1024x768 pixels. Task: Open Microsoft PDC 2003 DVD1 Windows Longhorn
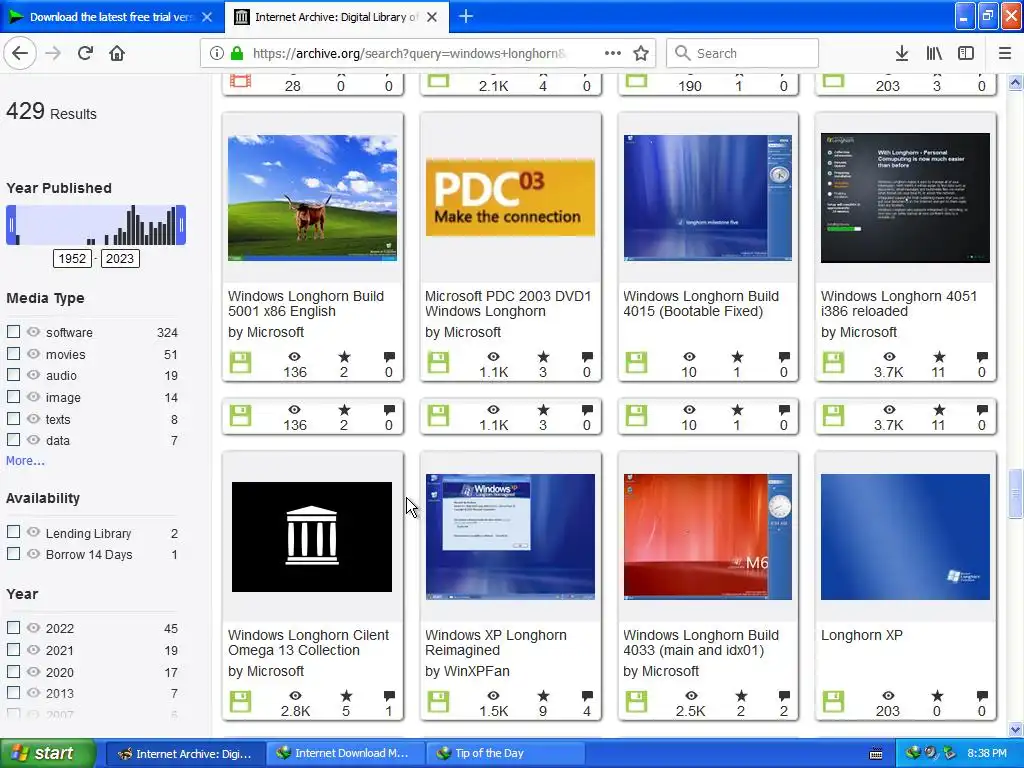[508, 304]
